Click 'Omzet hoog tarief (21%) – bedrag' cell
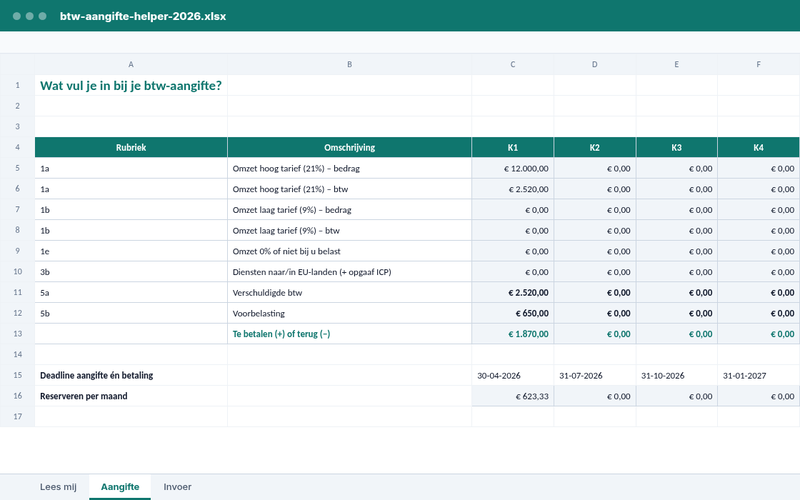 349,168
